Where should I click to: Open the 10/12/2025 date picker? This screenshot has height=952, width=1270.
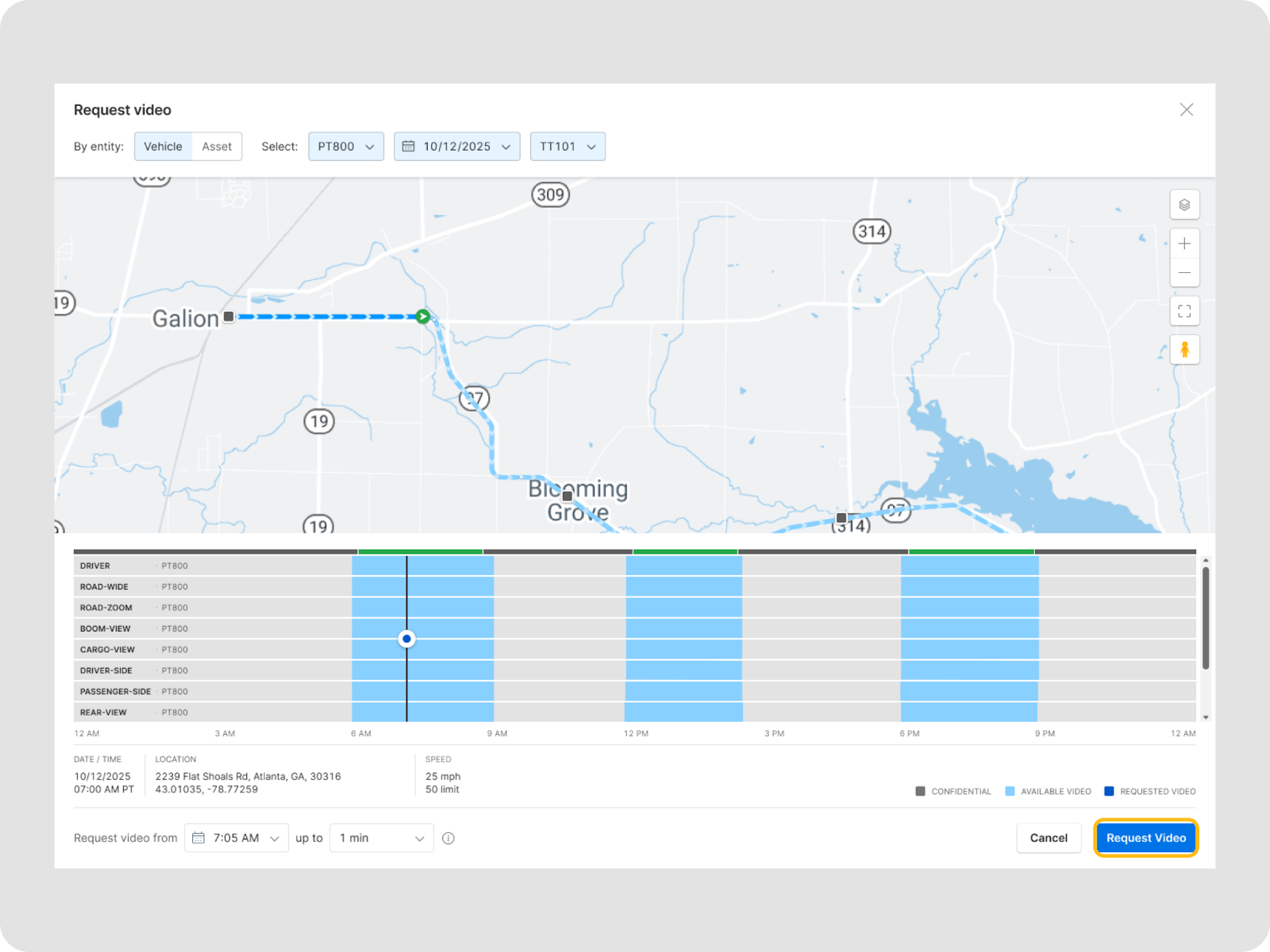(456, 147)
